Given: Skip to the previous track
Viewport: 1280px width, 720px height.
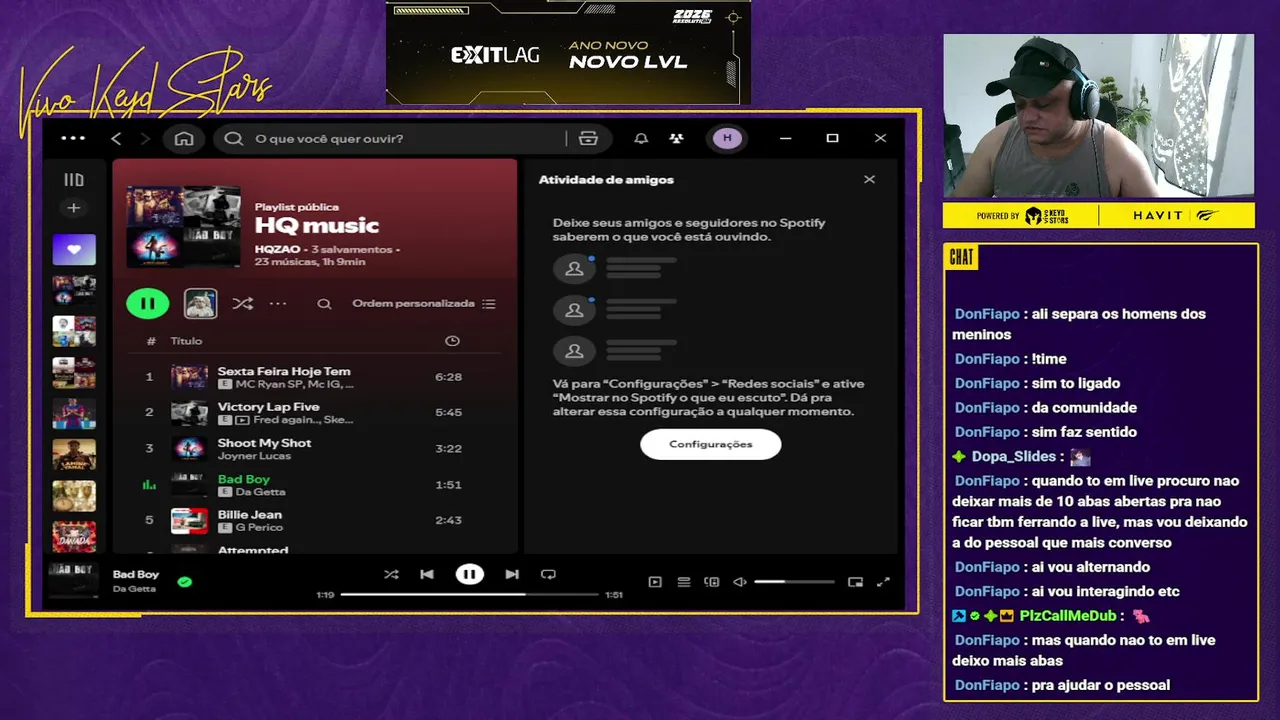Looking at the screenshot, I should click(427, 574).
